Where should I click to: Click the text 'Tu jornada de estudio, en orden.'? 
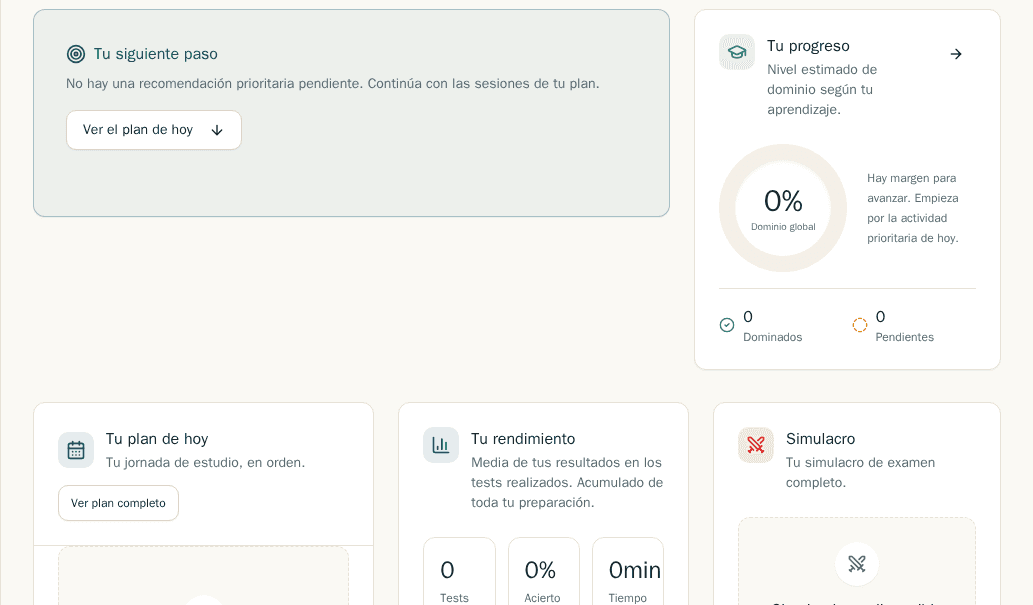(x=206, y=463)
